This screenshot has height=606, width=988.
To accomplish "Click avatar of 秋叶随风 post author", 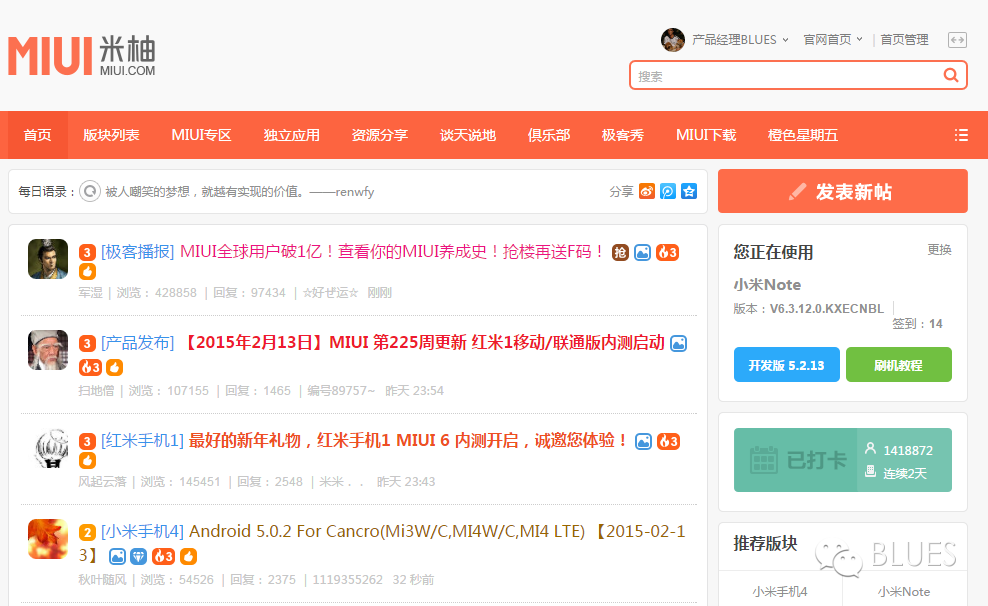I will (x=48, y=539).
